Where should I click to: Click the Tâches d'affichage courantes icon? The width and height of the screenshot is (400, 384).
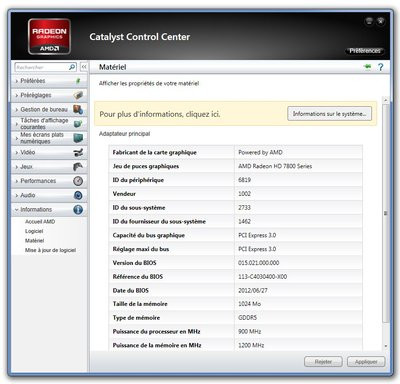[78, 124]
